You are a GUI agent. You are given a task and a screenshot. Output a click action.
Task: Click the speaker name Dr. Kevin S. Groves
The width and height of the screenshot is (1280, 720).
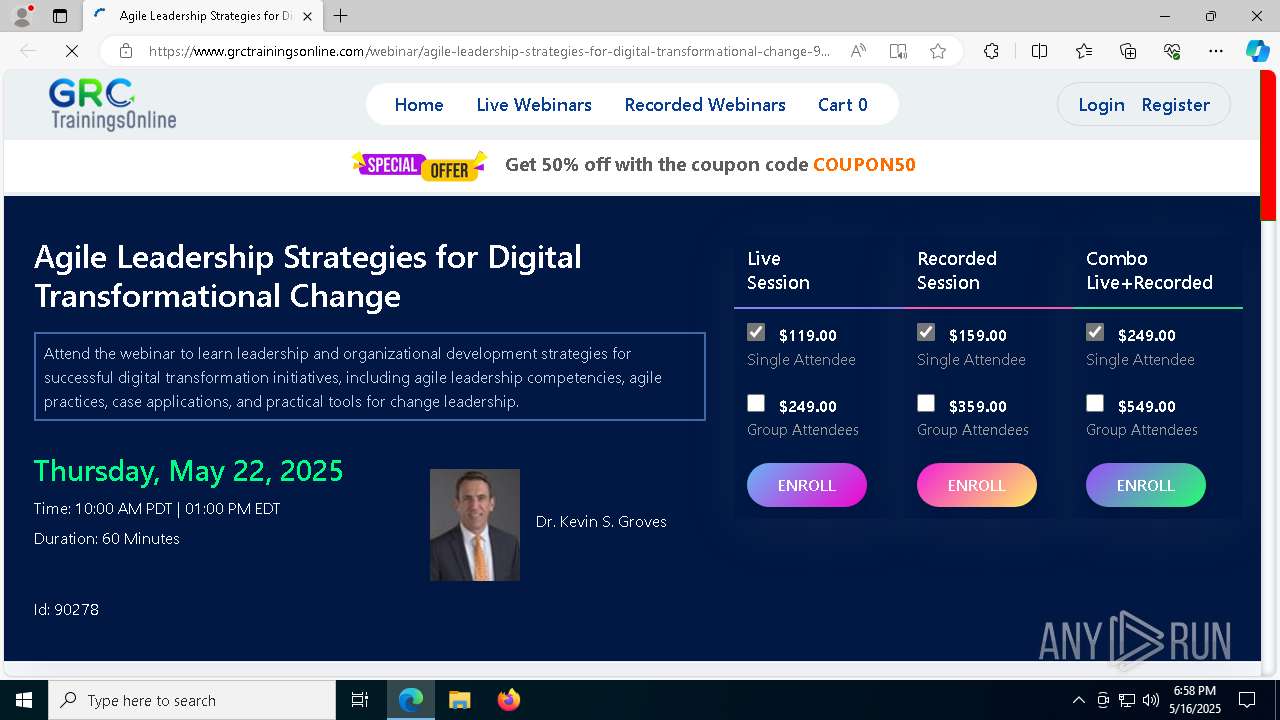tap(601, 522)
